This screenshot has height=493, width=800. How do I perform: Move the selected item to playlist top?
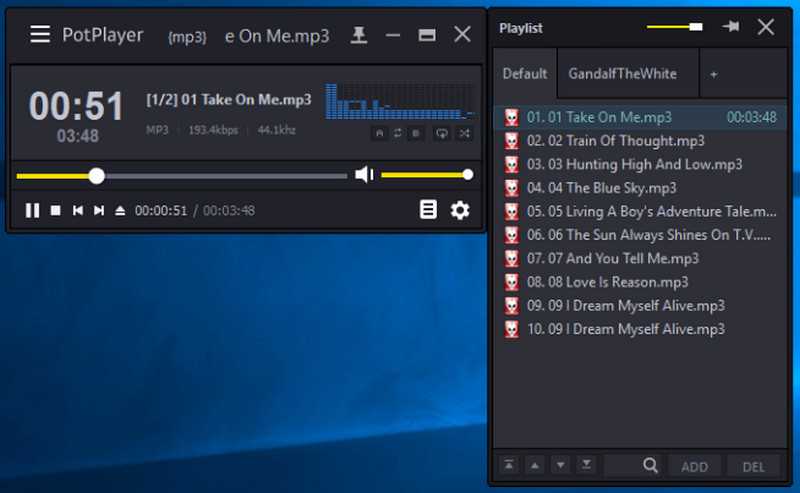pos(510,465)
